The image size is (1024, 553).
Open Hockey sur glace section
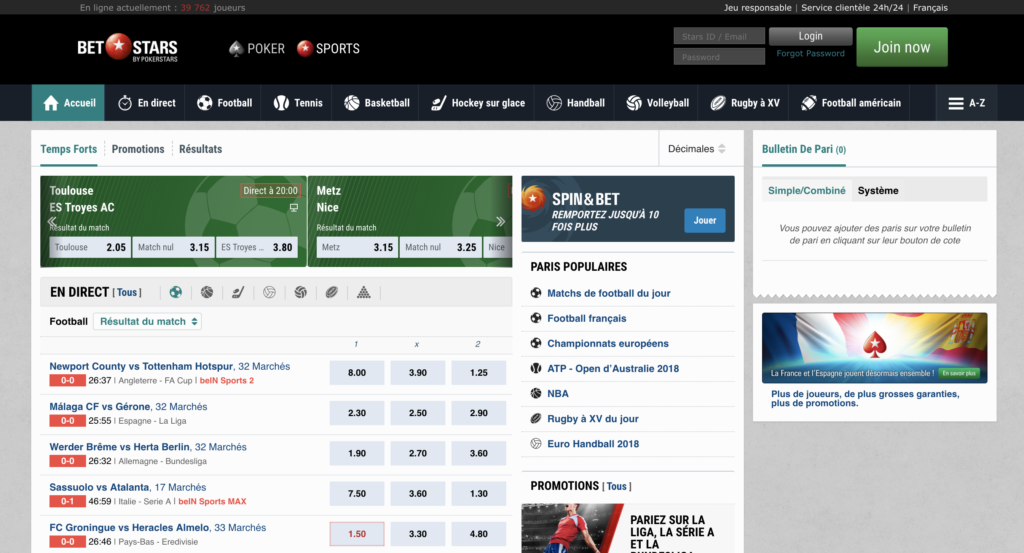pos(478,103)
